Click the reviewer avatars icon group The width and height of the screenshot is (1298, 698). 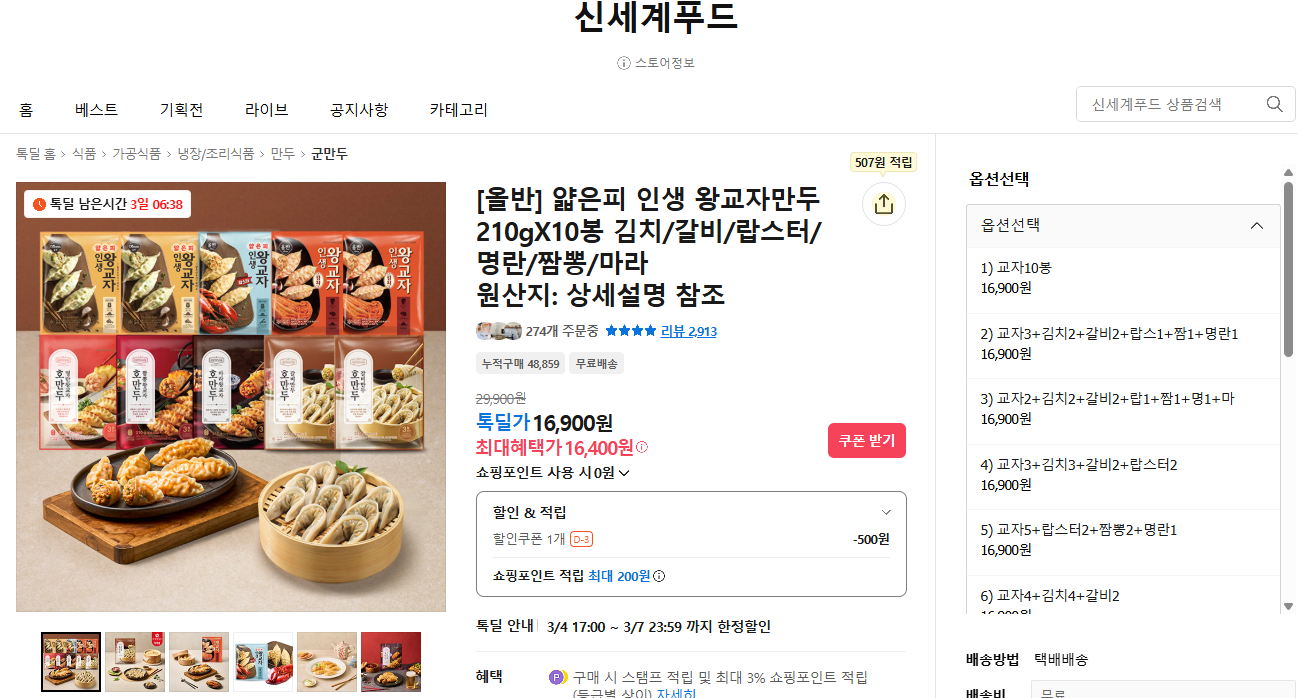click(499, 331)
